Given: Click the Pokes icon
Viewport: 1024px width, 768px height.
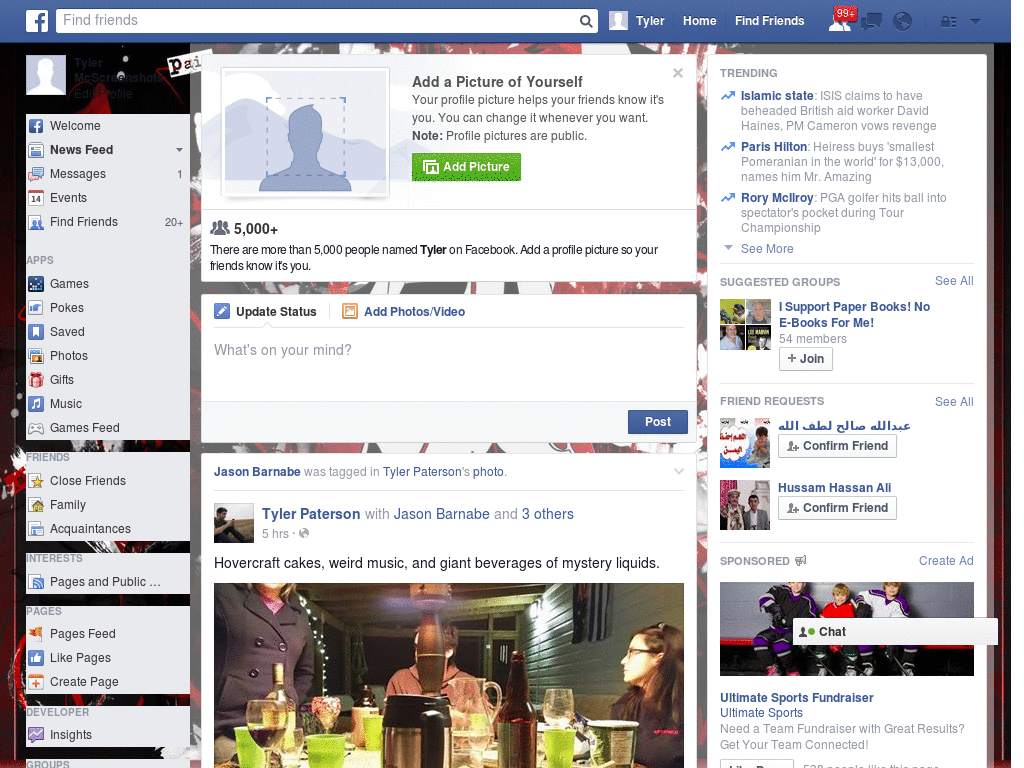Looking at the screenshot, I should [36, 308].
